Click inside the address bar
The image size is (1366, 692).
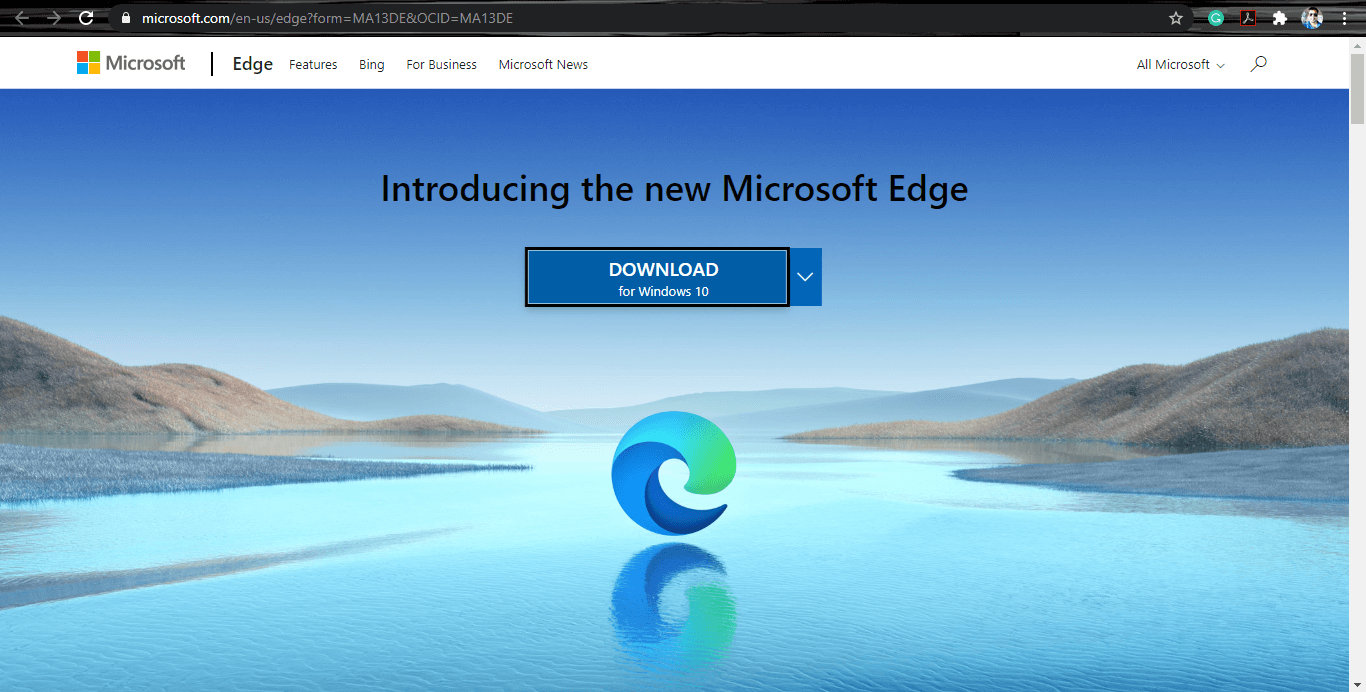(400, 18)
